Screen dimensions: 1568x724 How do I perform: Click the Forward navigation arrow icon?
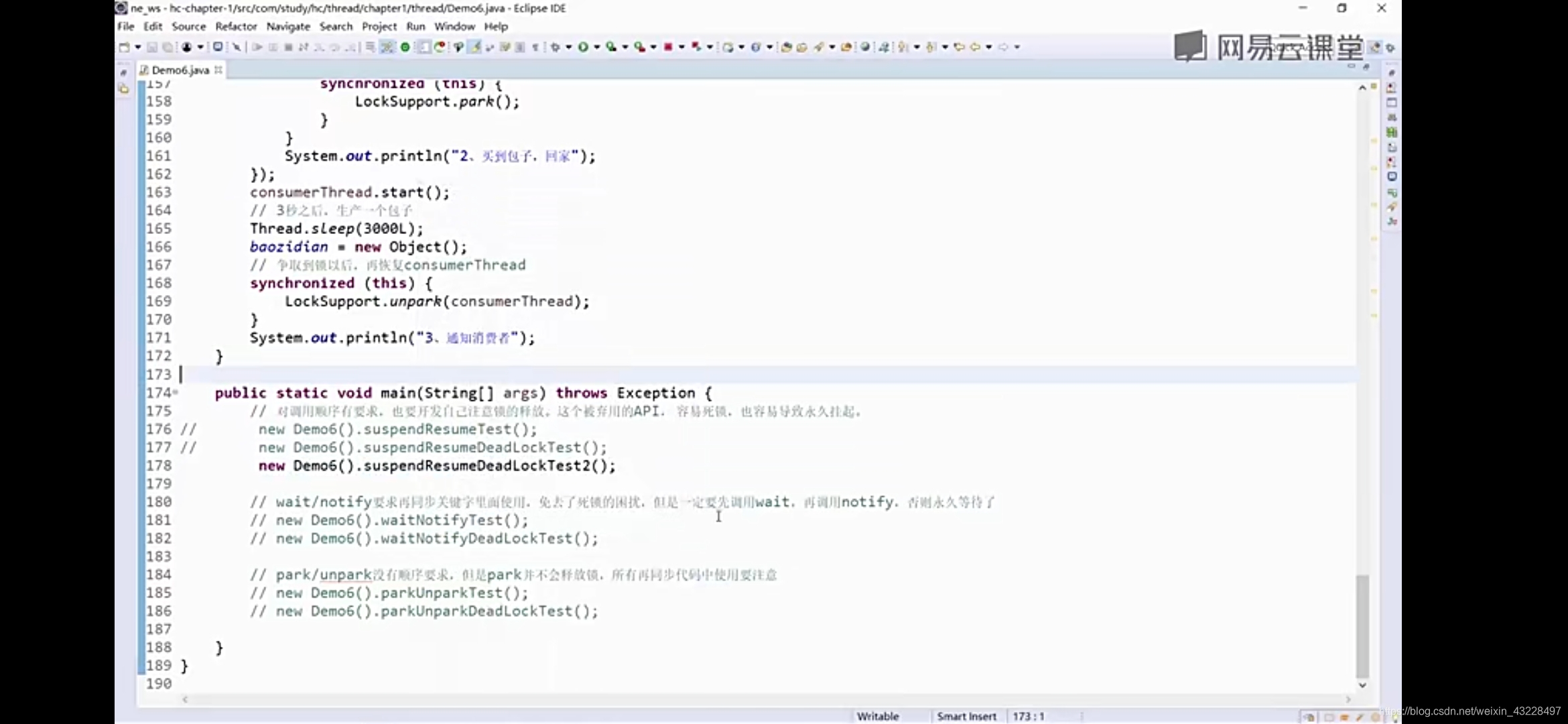click(1003, 47)
